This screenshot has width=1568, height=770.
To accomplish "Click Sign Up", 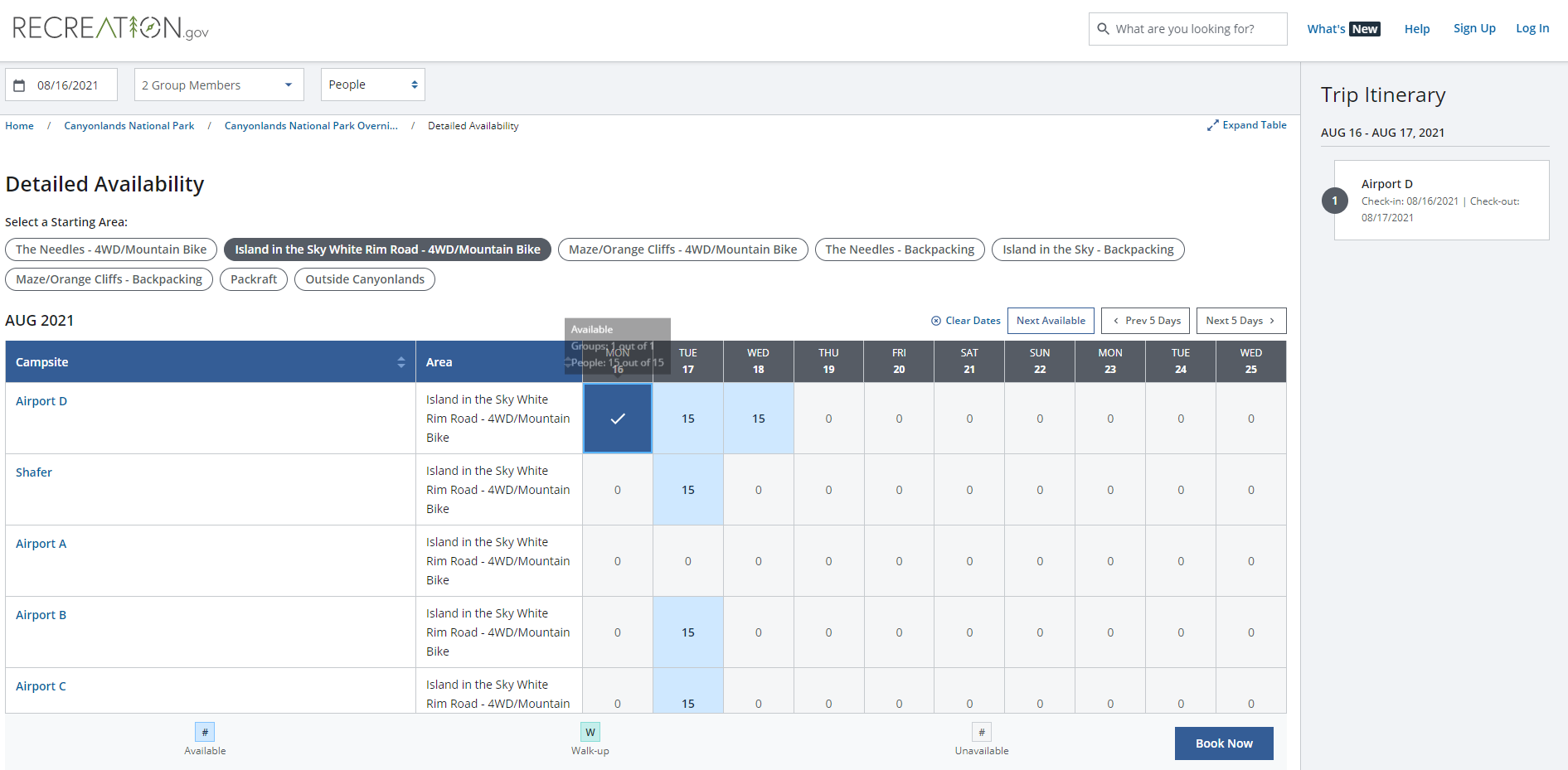I will (1474, 28).
